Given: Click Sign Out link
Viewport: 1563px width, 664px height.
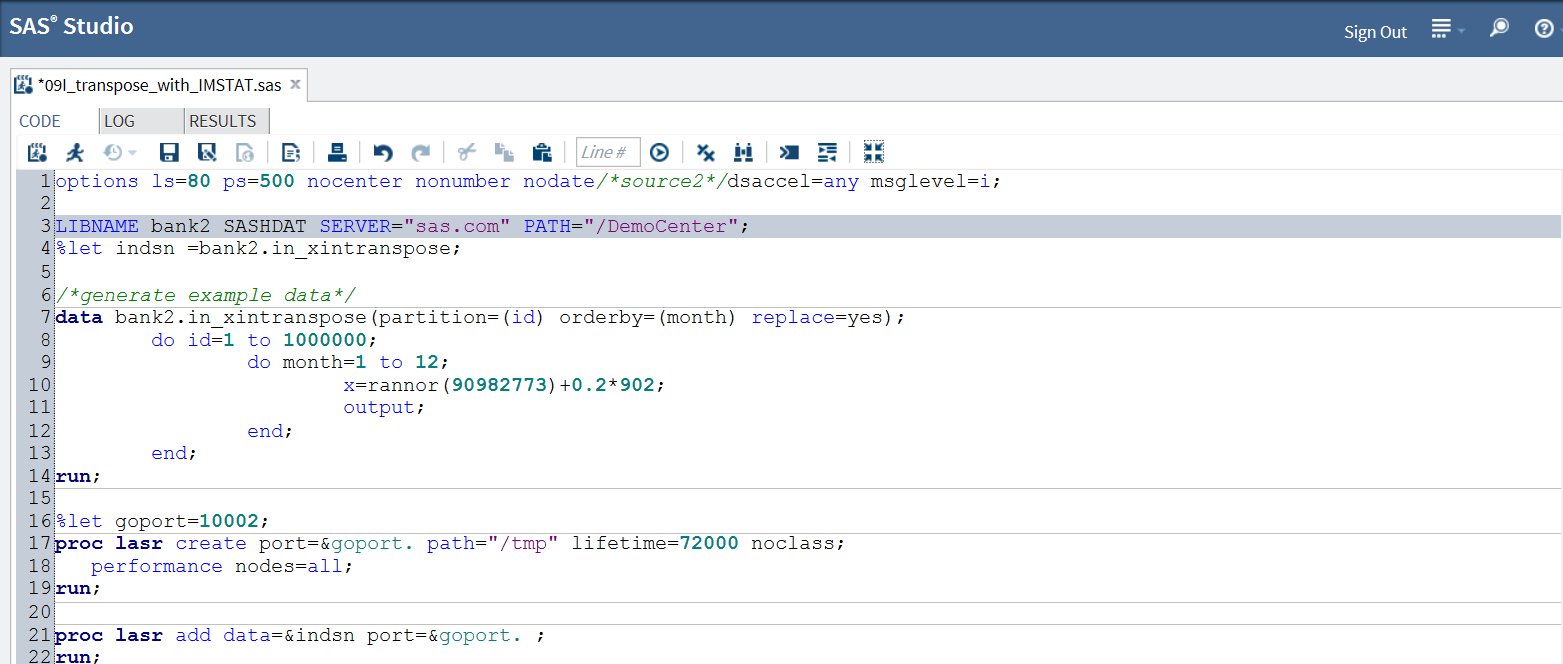Looking at the screenshot, I should 1375,32.
